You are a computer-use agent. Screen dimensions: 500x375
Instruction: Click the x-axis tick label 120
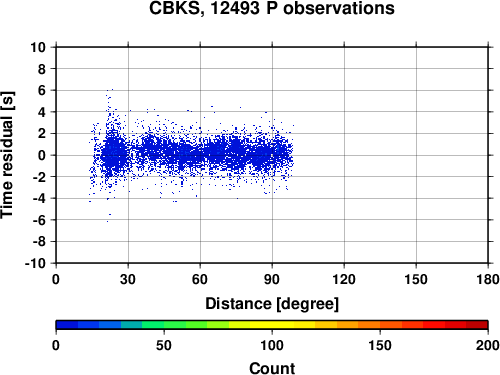click(x=344, y=279)
